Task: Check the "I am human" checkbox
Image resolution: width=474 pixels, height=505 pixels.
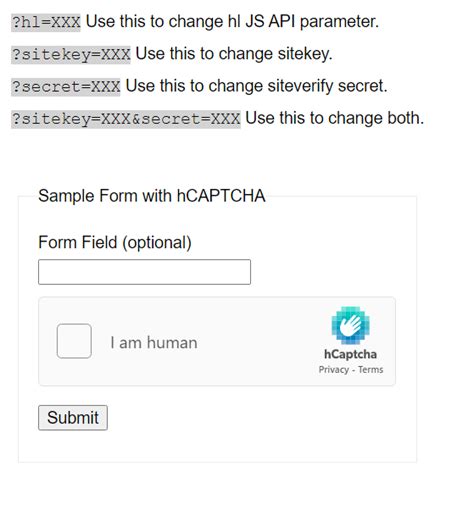Action: [x=74, y=341]
